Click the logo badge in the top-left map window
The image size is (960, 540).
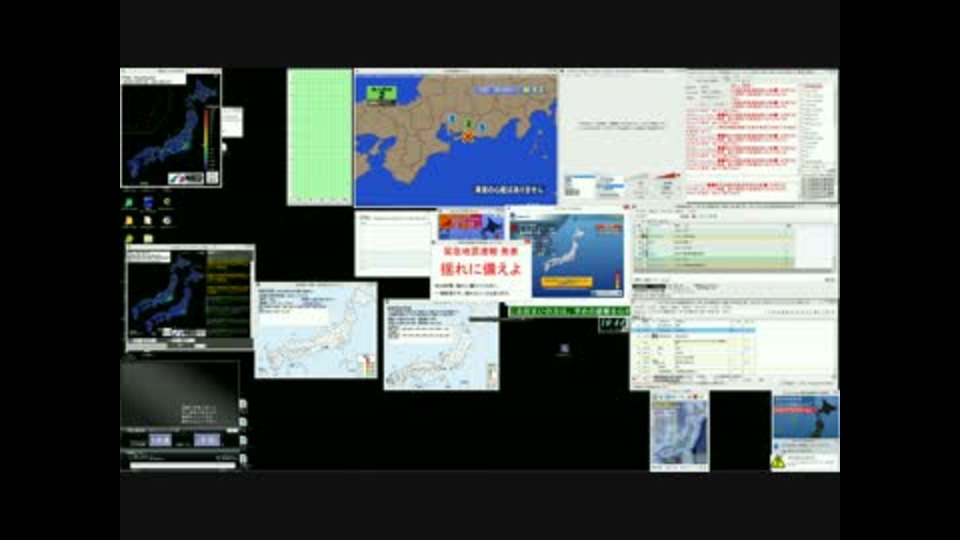click(186, 178)
